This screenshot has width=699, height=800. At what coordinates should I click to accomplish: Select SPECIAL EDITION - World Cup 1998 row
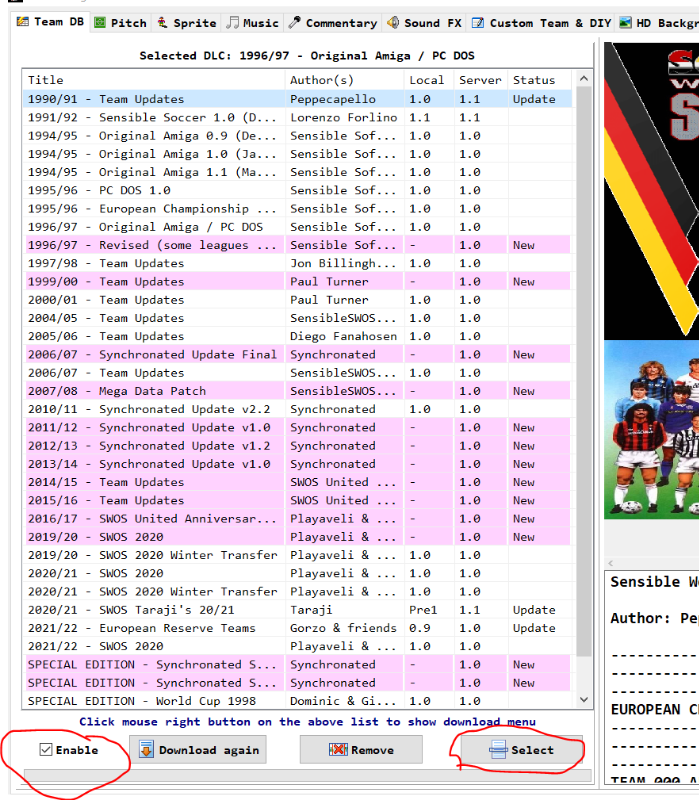pos(151,701)
